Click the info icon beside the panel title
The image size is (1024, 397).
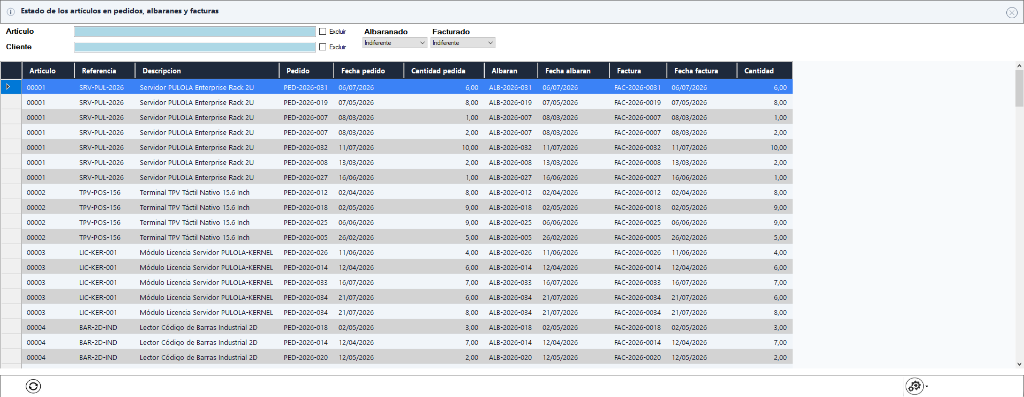[10, 12]
